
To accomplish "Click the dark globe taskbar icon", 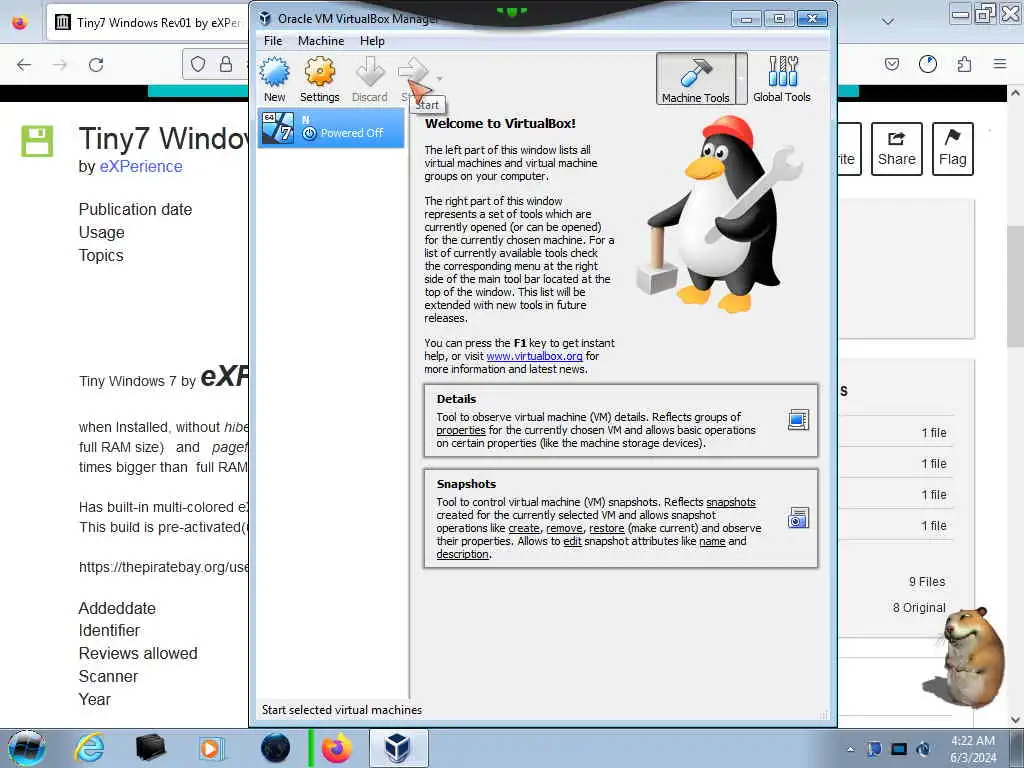I will (275, 748).
